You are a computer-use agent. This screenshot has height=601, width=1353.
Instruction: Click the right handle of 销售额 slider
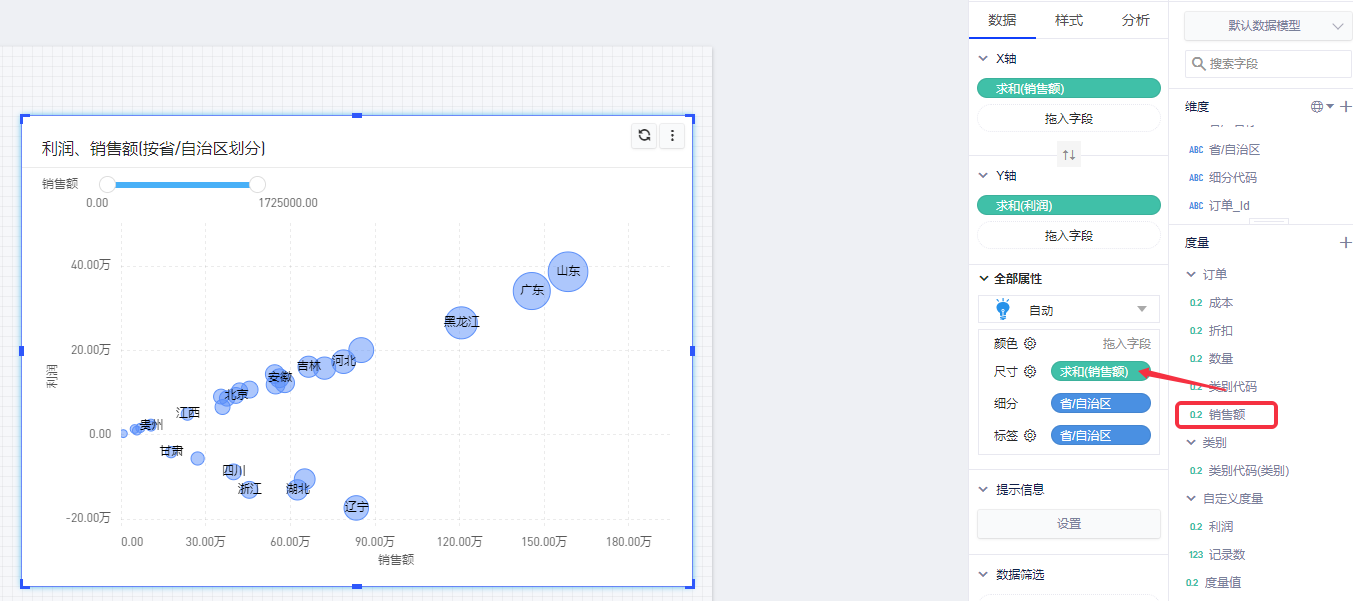tap(257, 184)
